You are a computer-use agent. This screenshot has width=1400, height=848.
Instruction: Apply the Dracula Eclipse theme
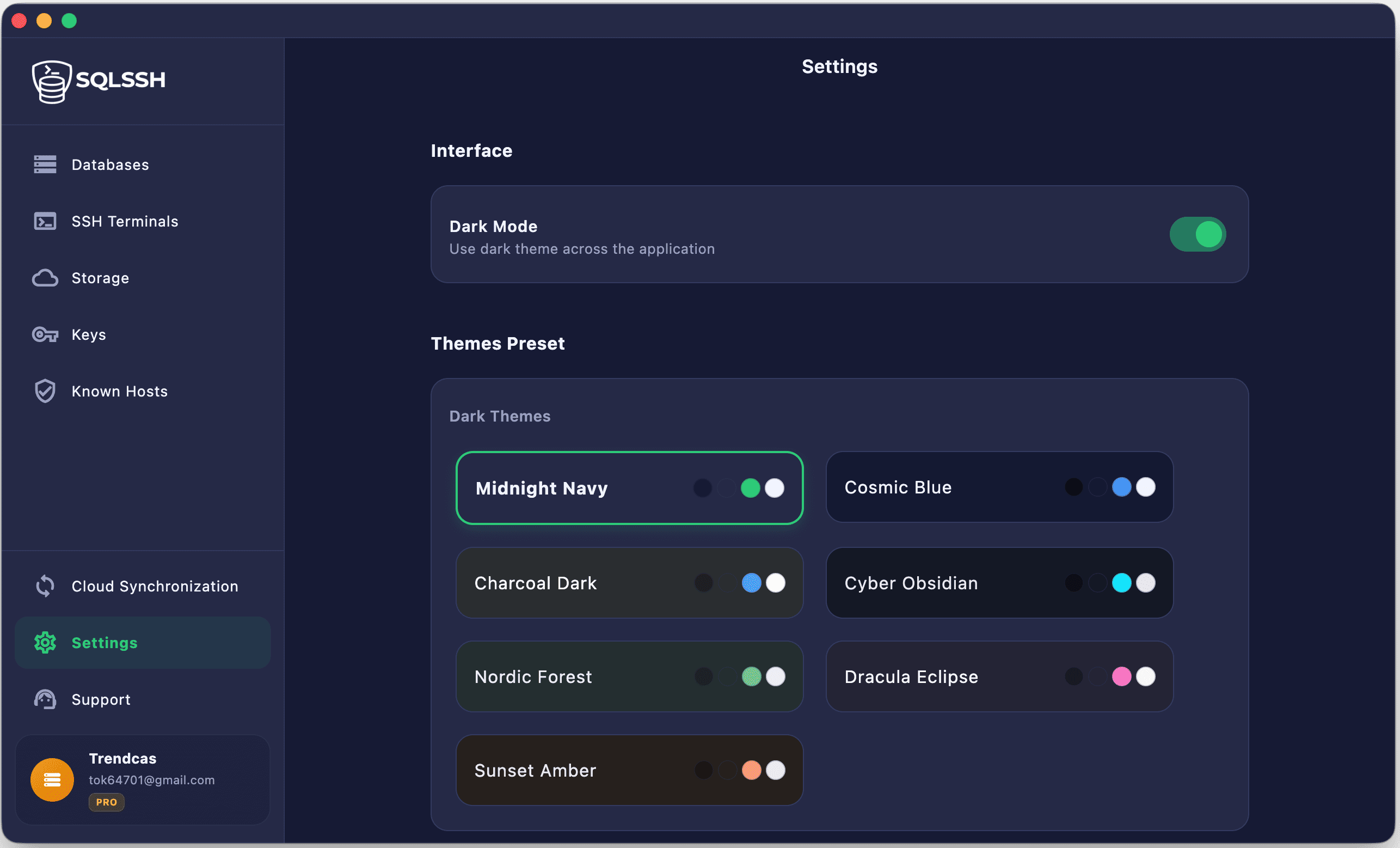(x=999, y=676)
